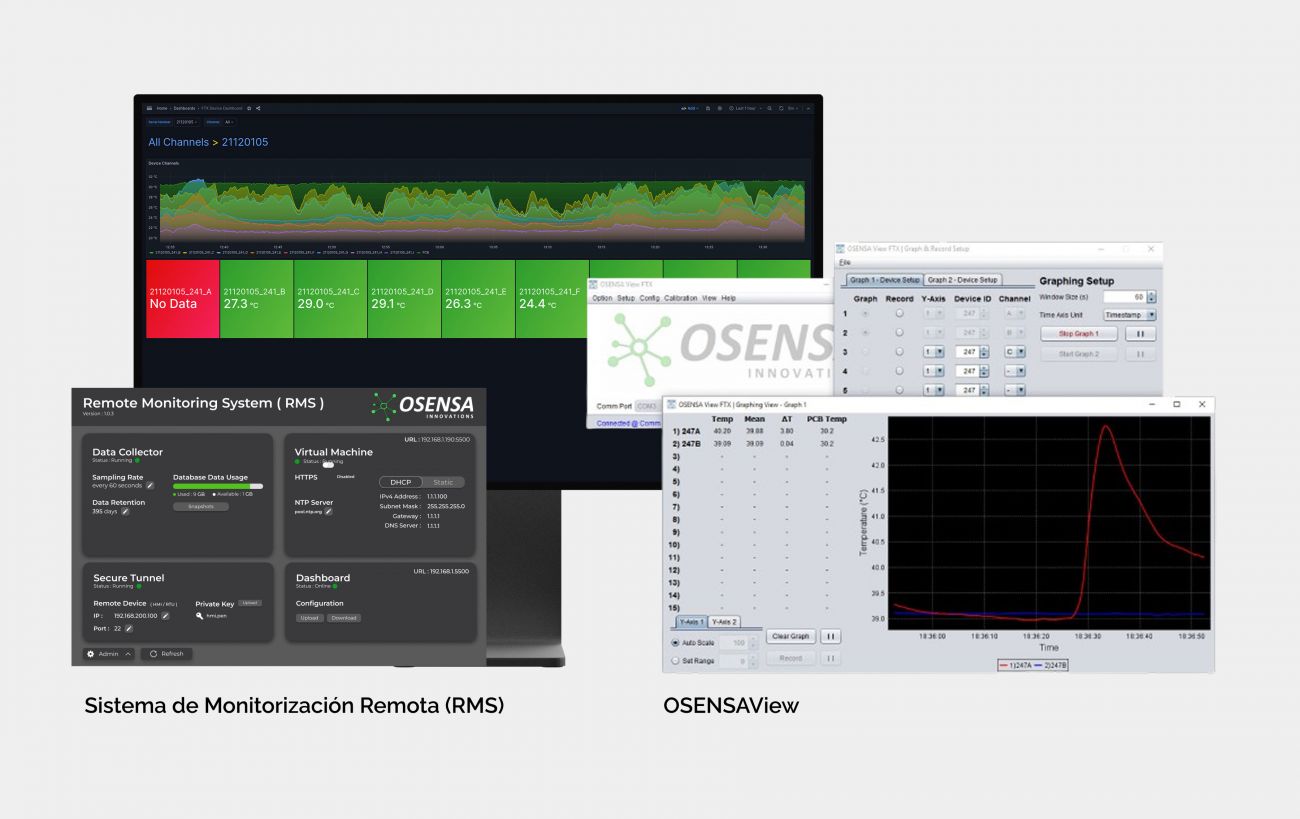
Task: Toggle the Record radio for row 4
Action: pyautogui.click(x=899, y=371)
